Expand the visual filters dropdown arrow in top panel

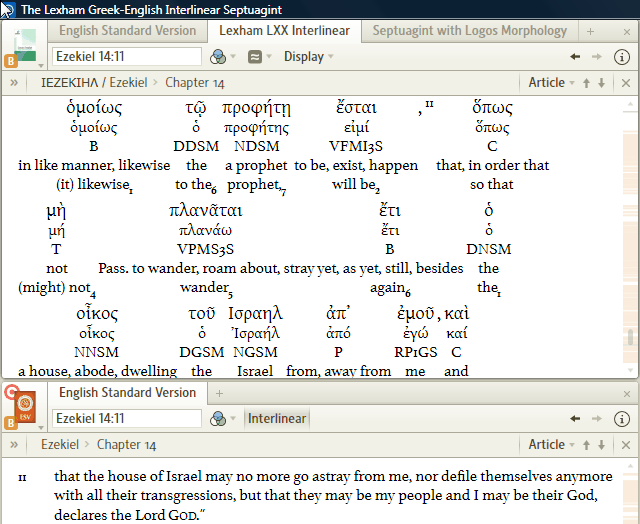click(x=233, y=56)
